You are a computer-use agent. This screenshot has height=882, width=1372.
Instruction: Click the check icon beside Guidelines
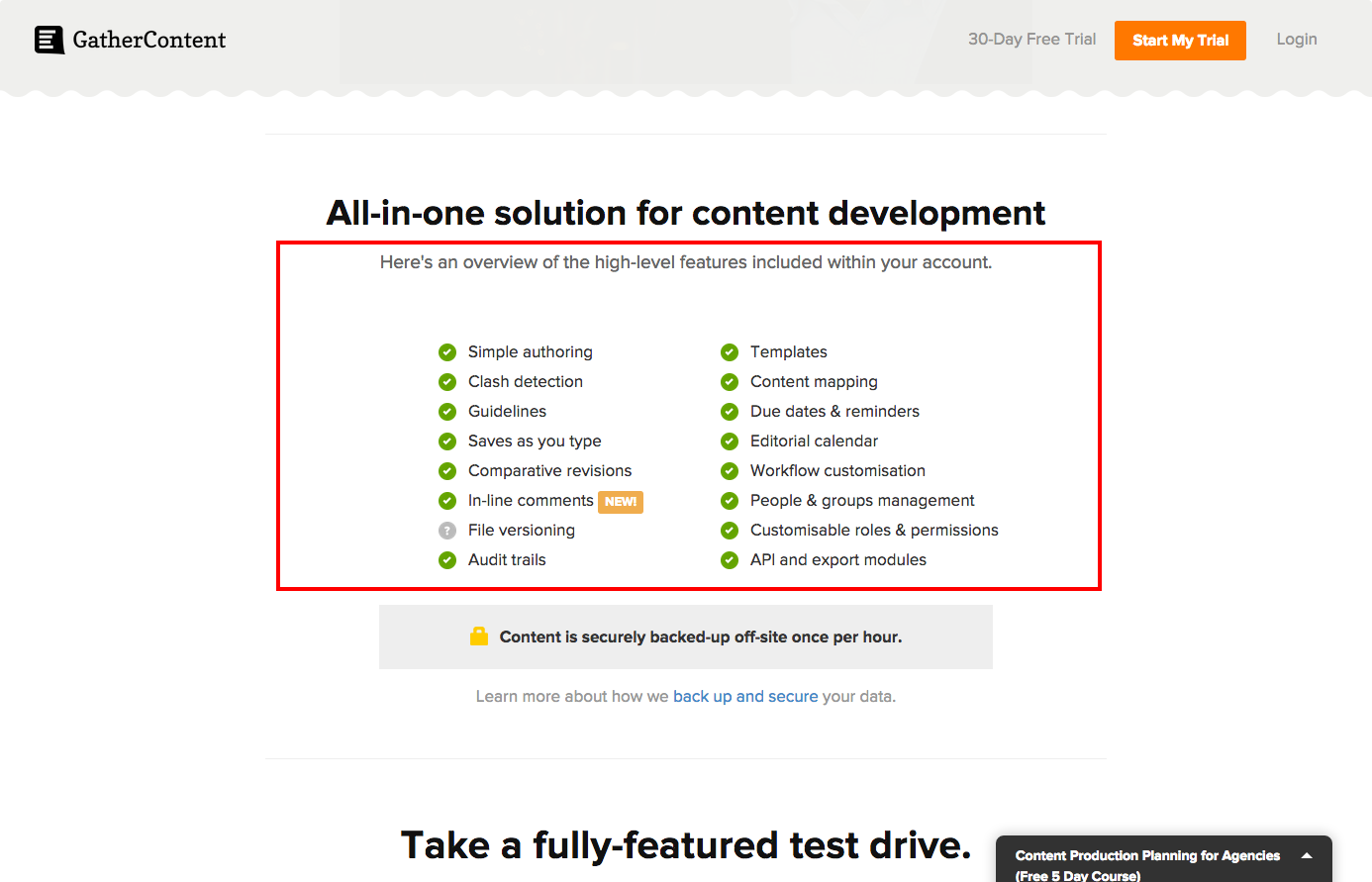click(447, 412)
